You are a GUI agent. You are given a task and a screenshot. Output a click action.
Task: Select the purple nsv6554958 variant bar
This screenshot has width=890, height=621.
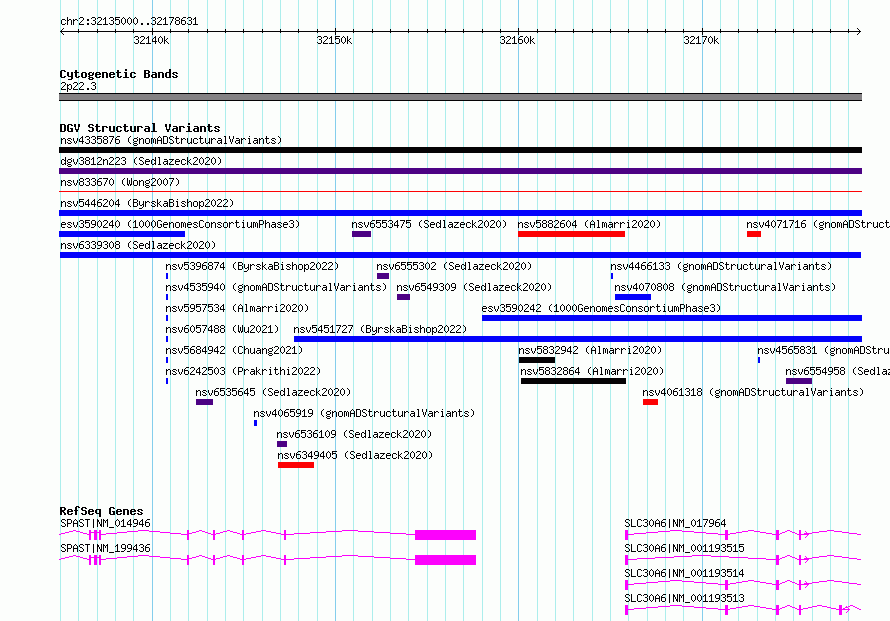click(x=799, y=381)
